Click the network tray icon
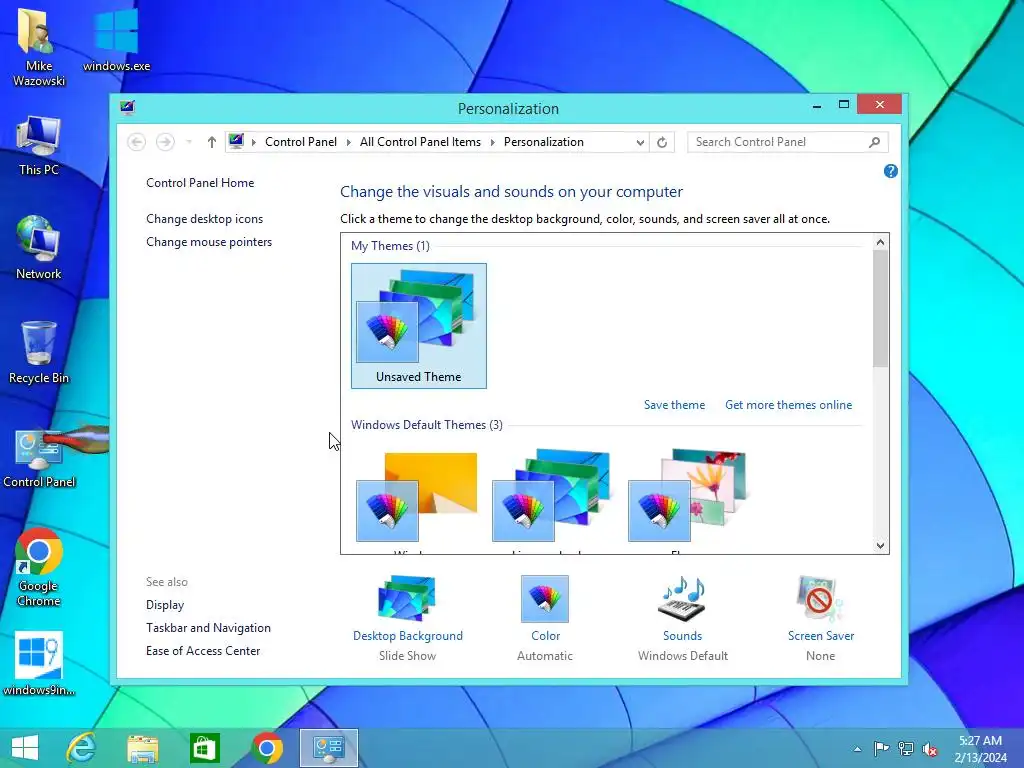The width and height of the screenshot is (1024, 768). point(906,748)
